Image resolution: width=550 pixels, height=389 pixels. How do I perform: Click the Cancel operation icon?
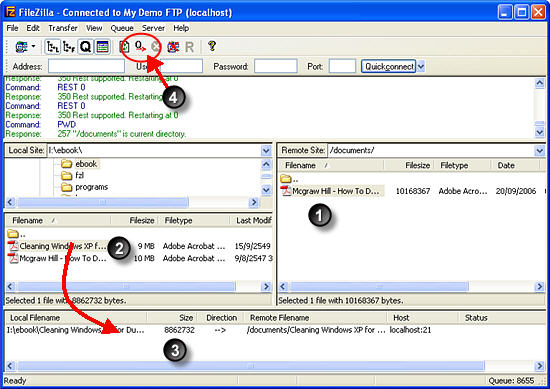point(155,47)
